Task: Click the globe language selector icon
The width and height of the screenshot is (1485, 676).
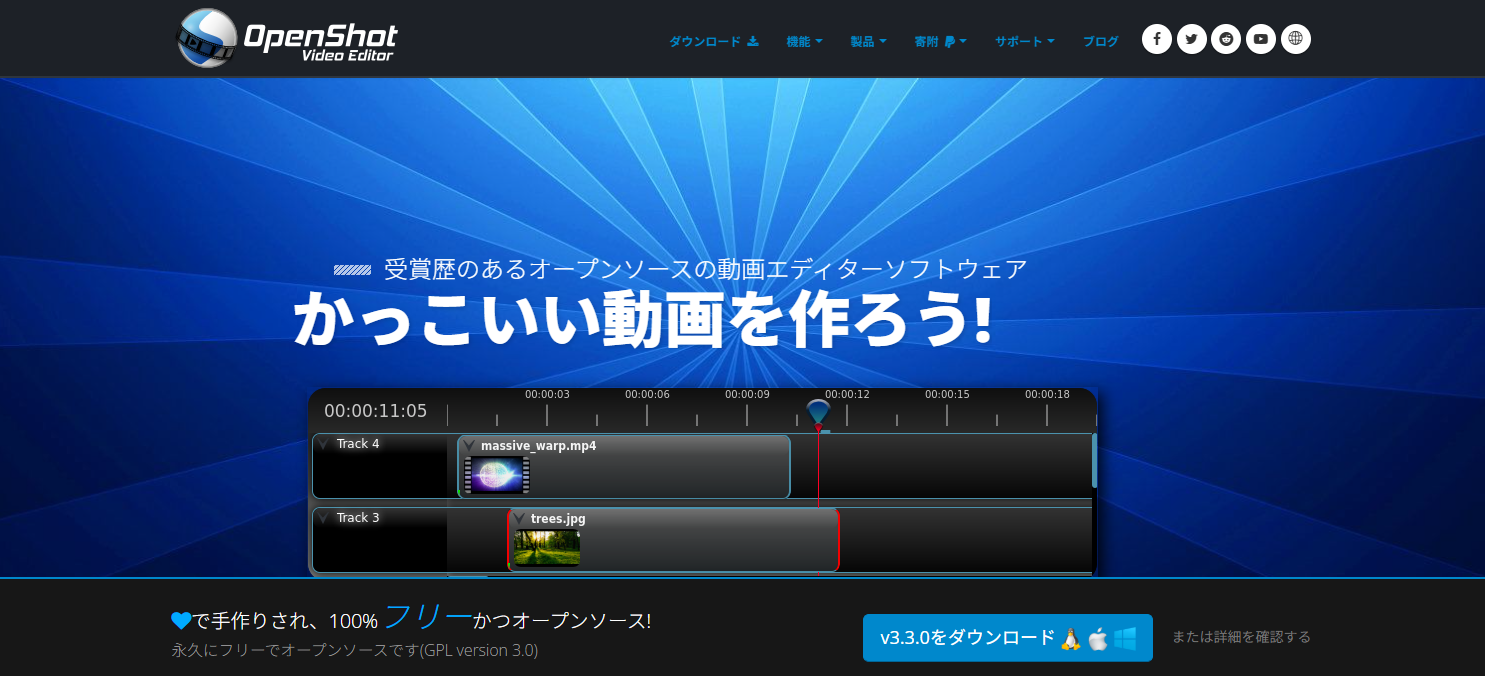Action: (1296, 39)
